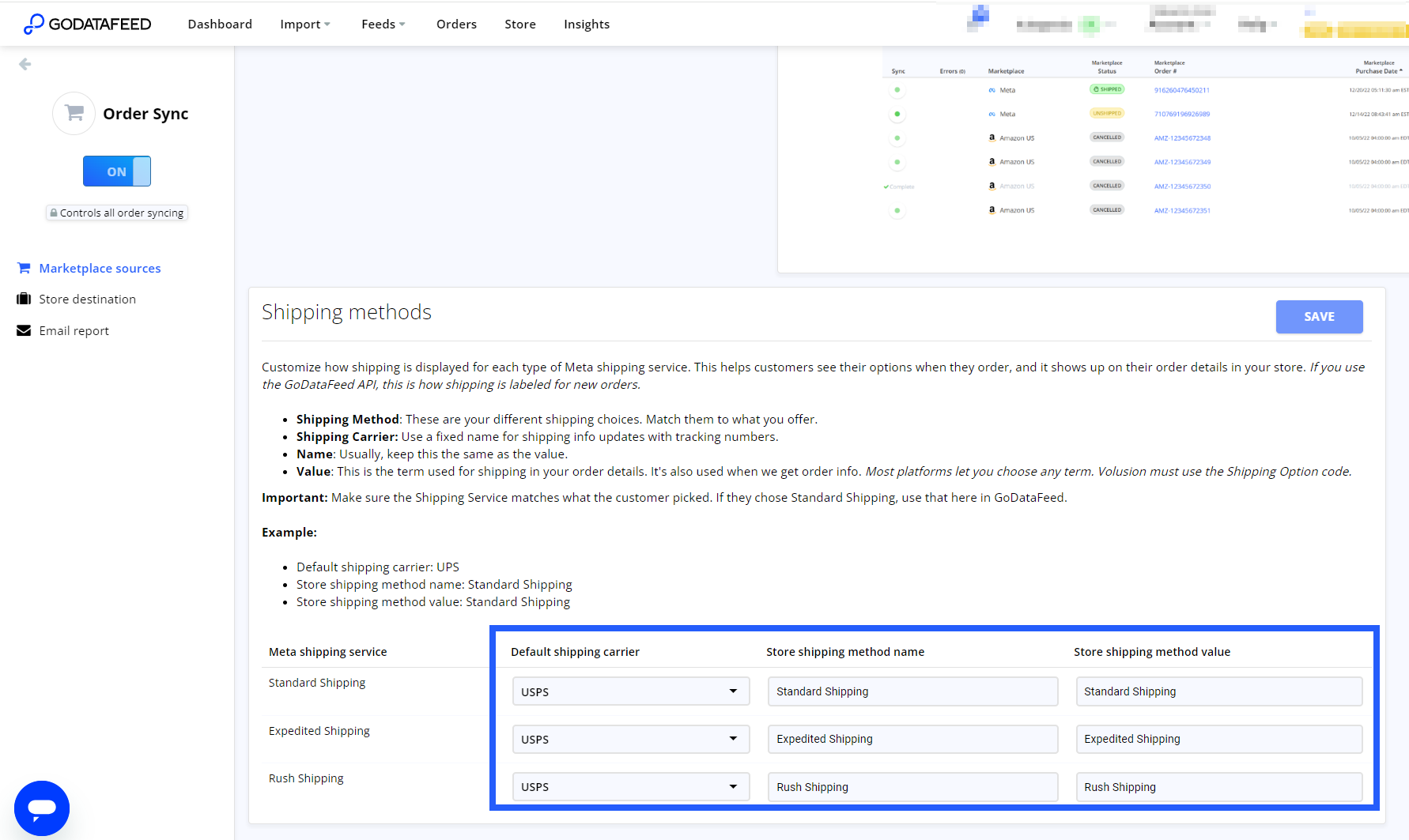Open the chat support bubble

click(x=42, y=808)
